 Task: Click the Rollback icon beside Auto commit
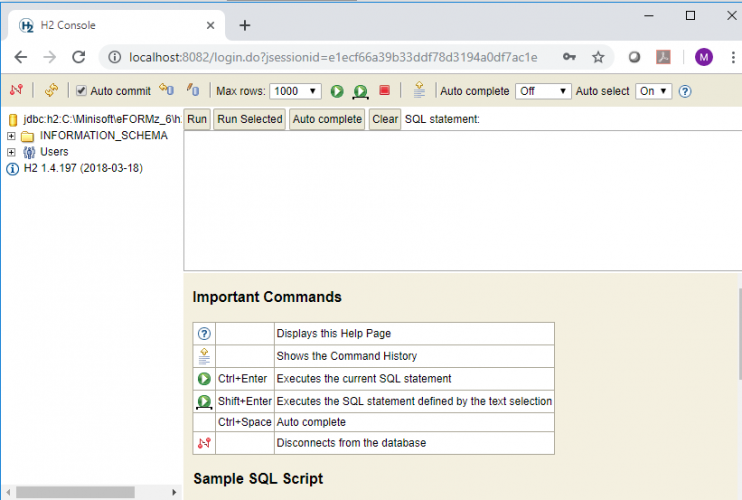(167, 91)
